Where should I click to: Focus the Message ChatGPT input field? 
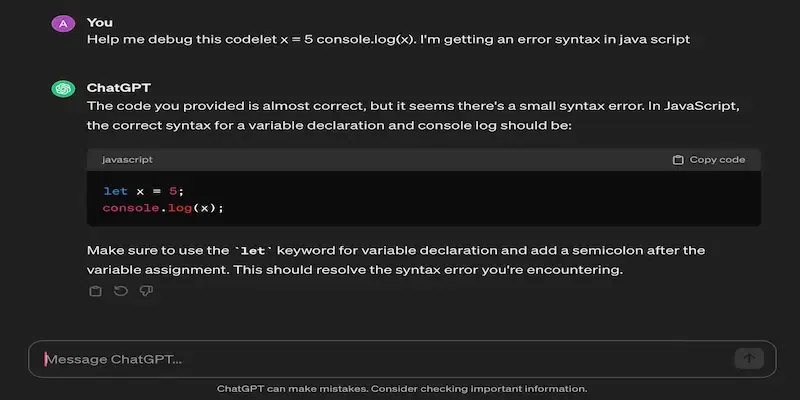(x=380, y=359)
